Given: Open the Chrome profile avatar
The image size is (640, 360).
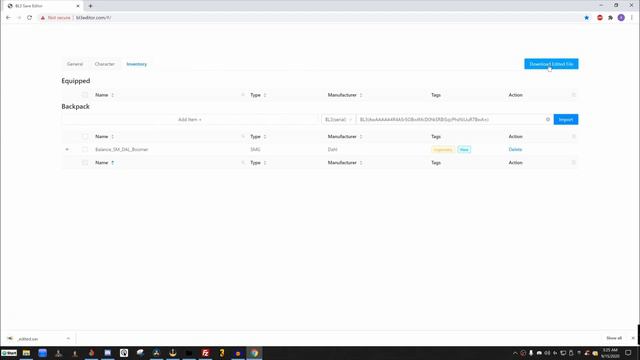Looking at the screenshot, I should coord(621,18).
